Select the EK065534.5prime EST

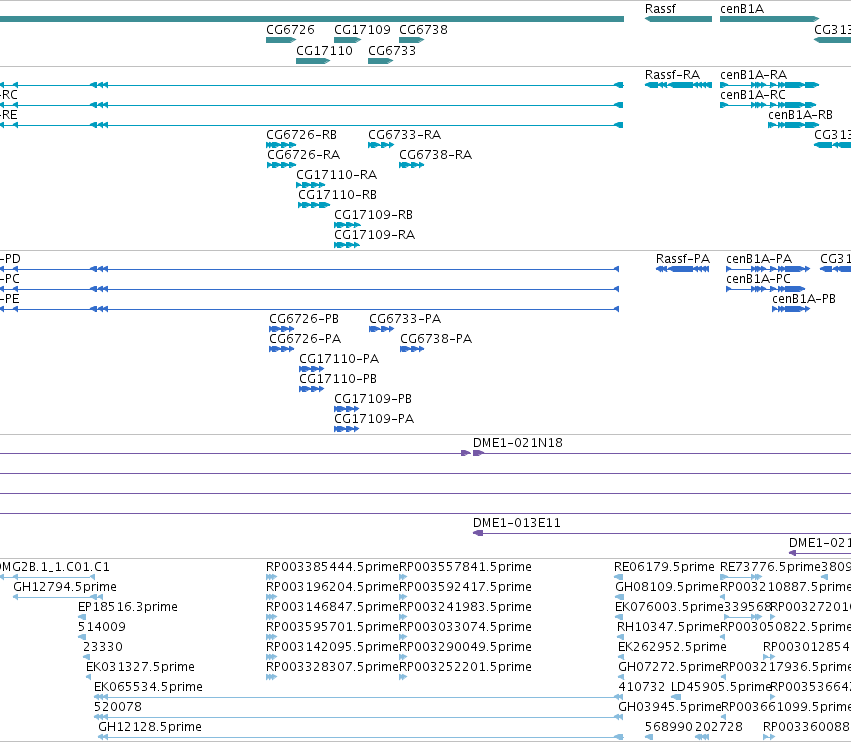coord(359,697)
